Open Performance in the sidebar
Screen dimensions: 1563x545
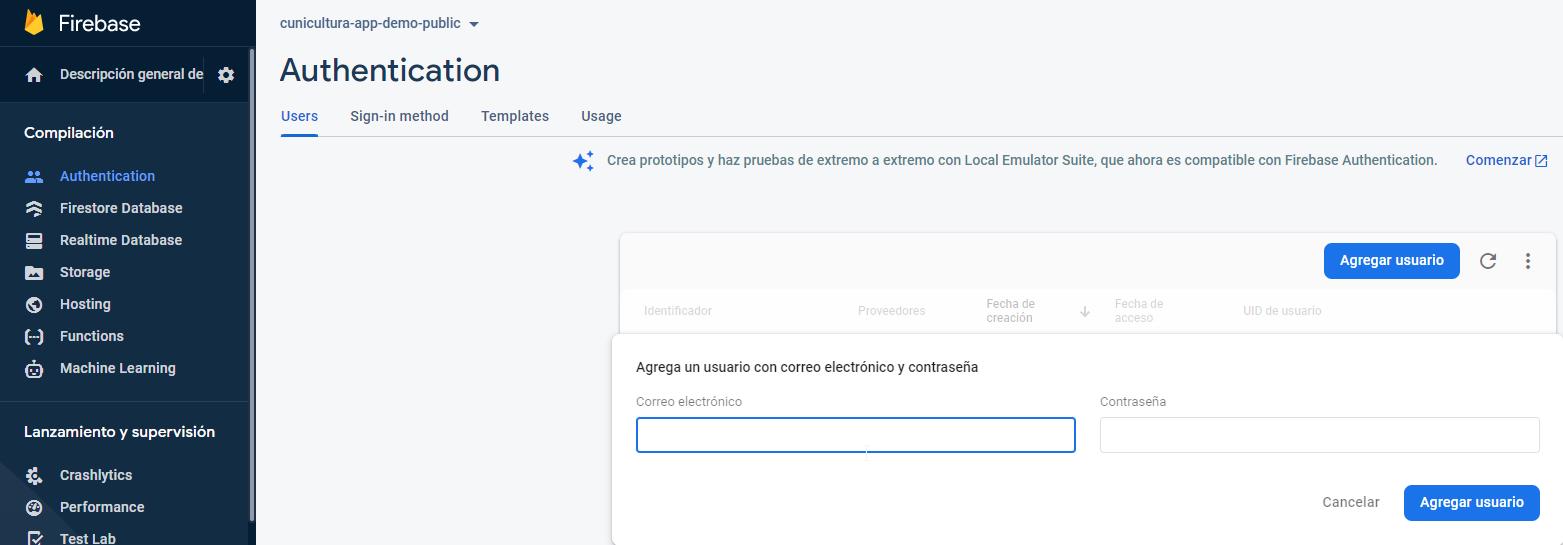pyautogui.click(x=102, y=507)
